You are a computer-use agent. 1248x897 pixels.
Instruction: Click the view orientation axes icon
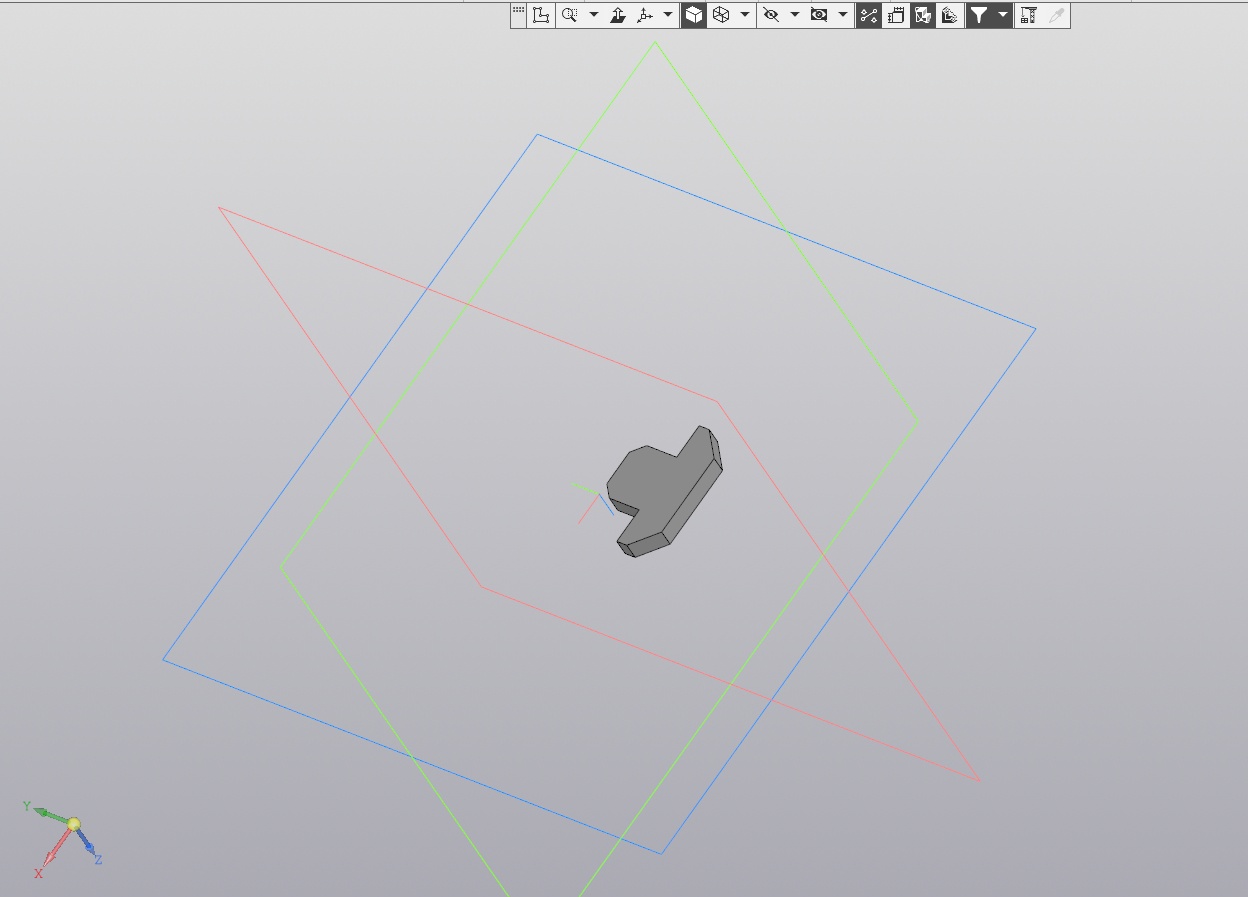(x=645, y=15)
